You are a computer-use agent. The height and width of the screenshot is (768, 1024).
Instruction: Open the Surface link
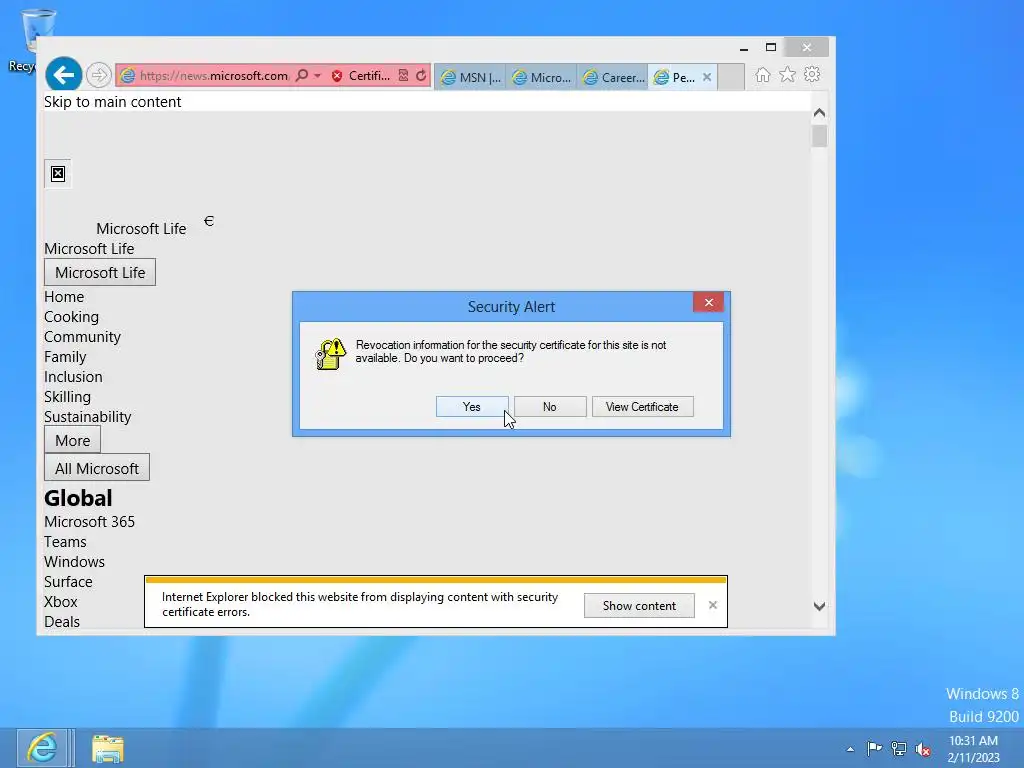[x=68, y=582]
